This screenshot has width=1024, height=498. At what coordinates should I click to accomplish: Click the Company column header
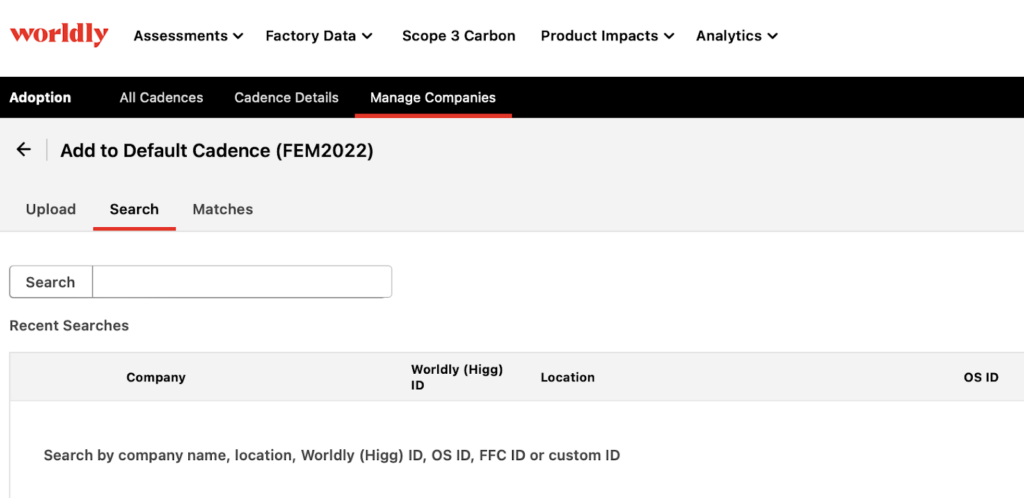tap(156, 377)
